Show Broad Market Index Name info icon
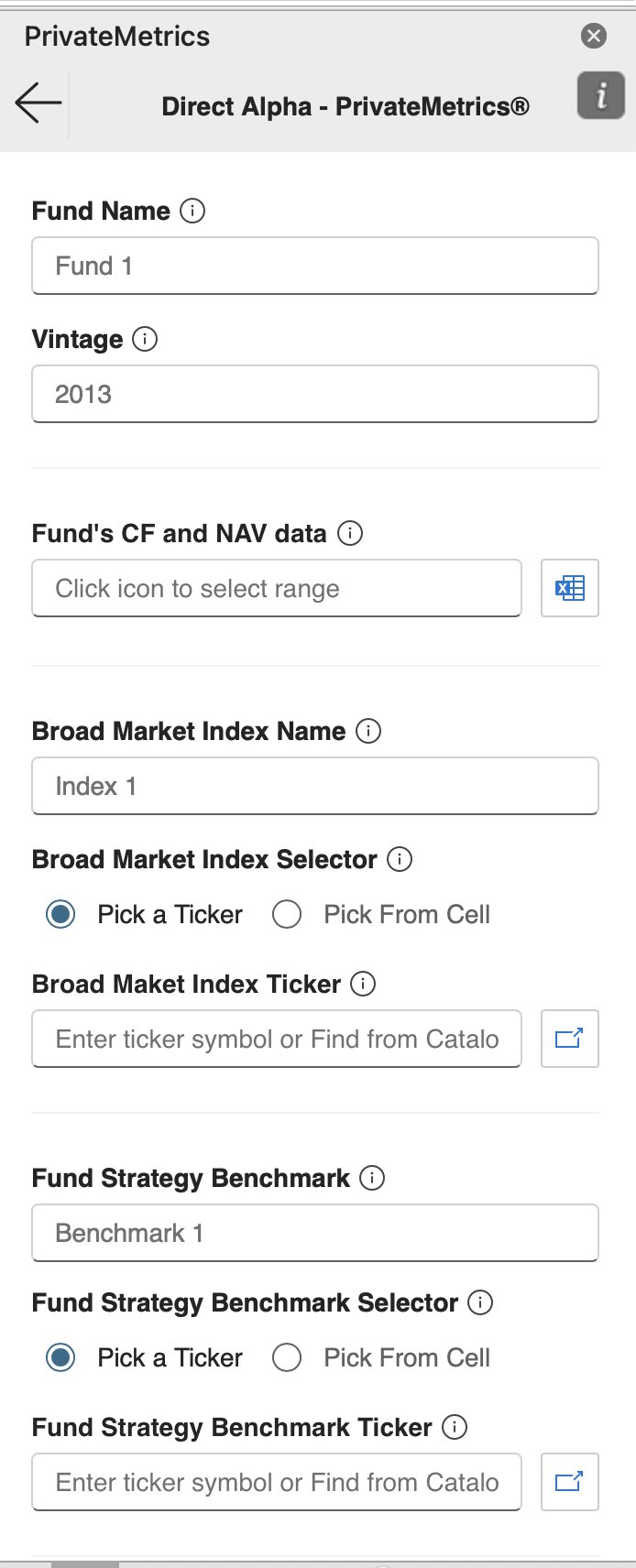The width and height of the screenshot is (636, 1568). (x=368, y=731)
